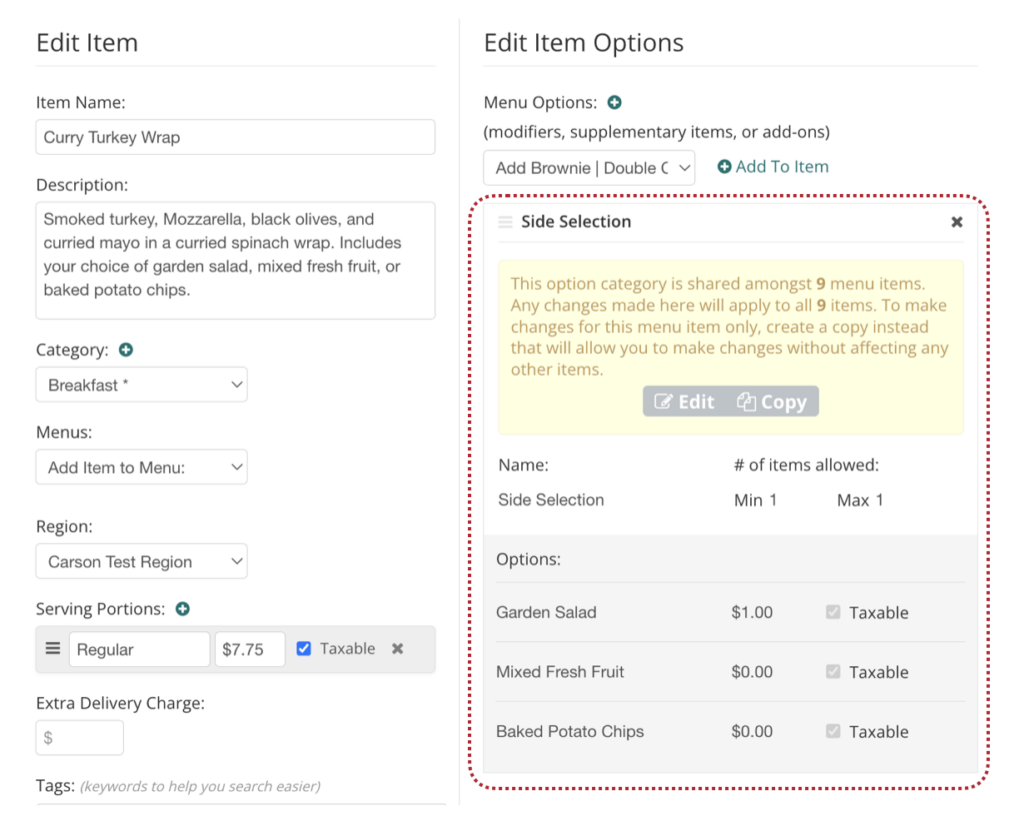Toggle Taxable checkbox for Mixed Fresh Fruit
The width and height of the screenshot is (1024, 826).
pyautogui.click(x=833, y=672)
